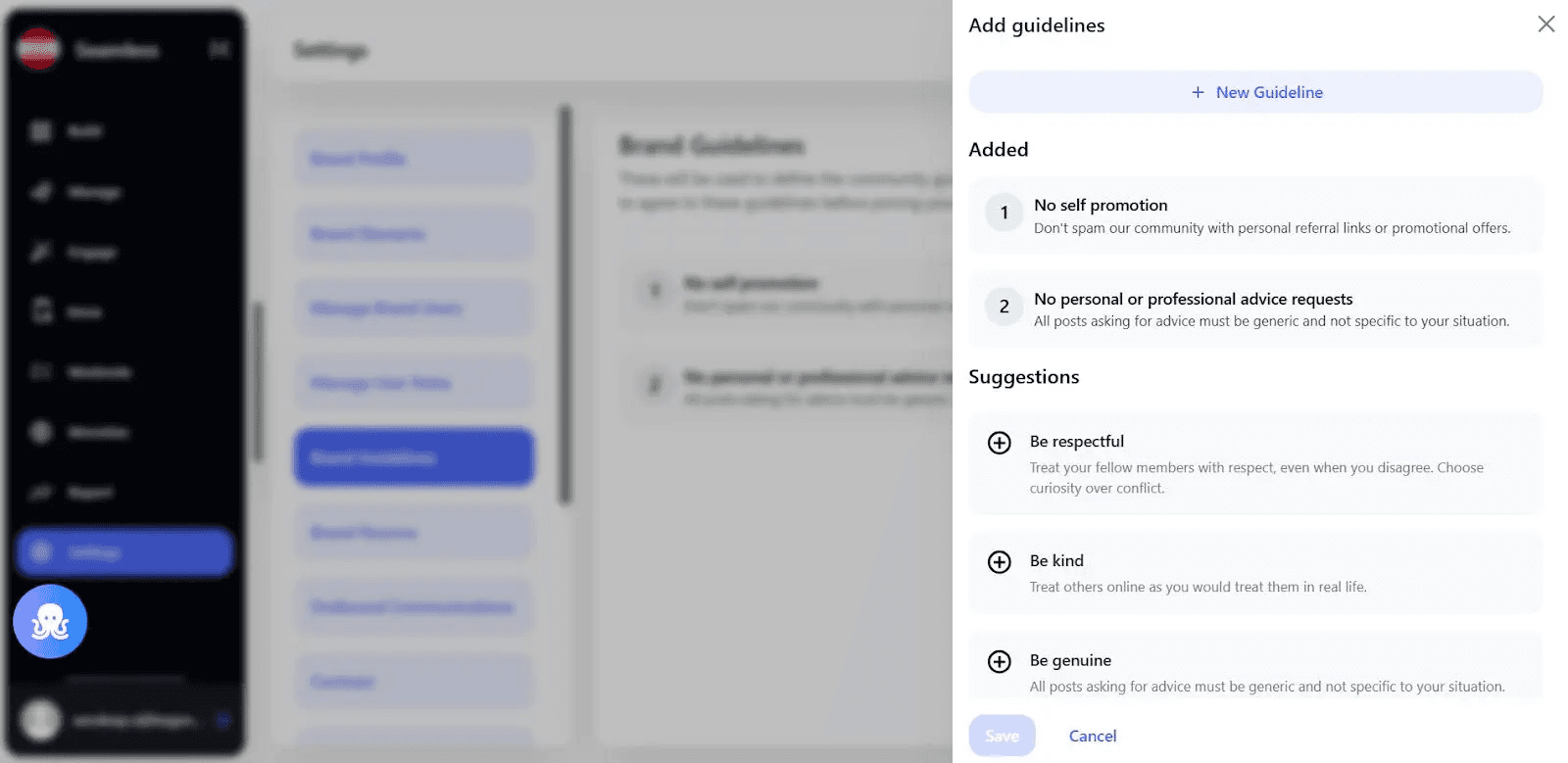Viewport: 1568px width, 763px height.
Task: Add the Be respectful suggestion plus icon
Action: tap(999, 443)
